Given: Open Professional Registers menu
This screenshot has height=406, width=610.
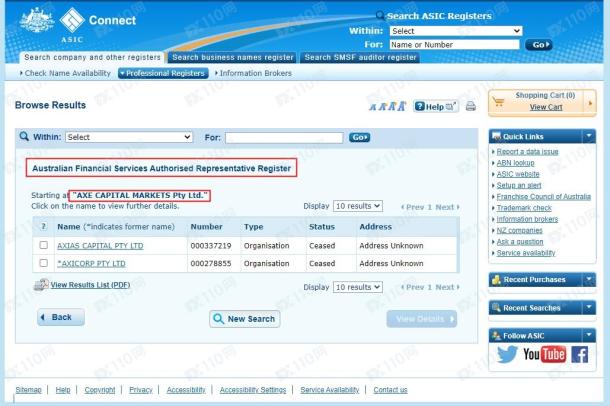Looking at the screenshot, I should pyautogui.click(x=163, y=73).
